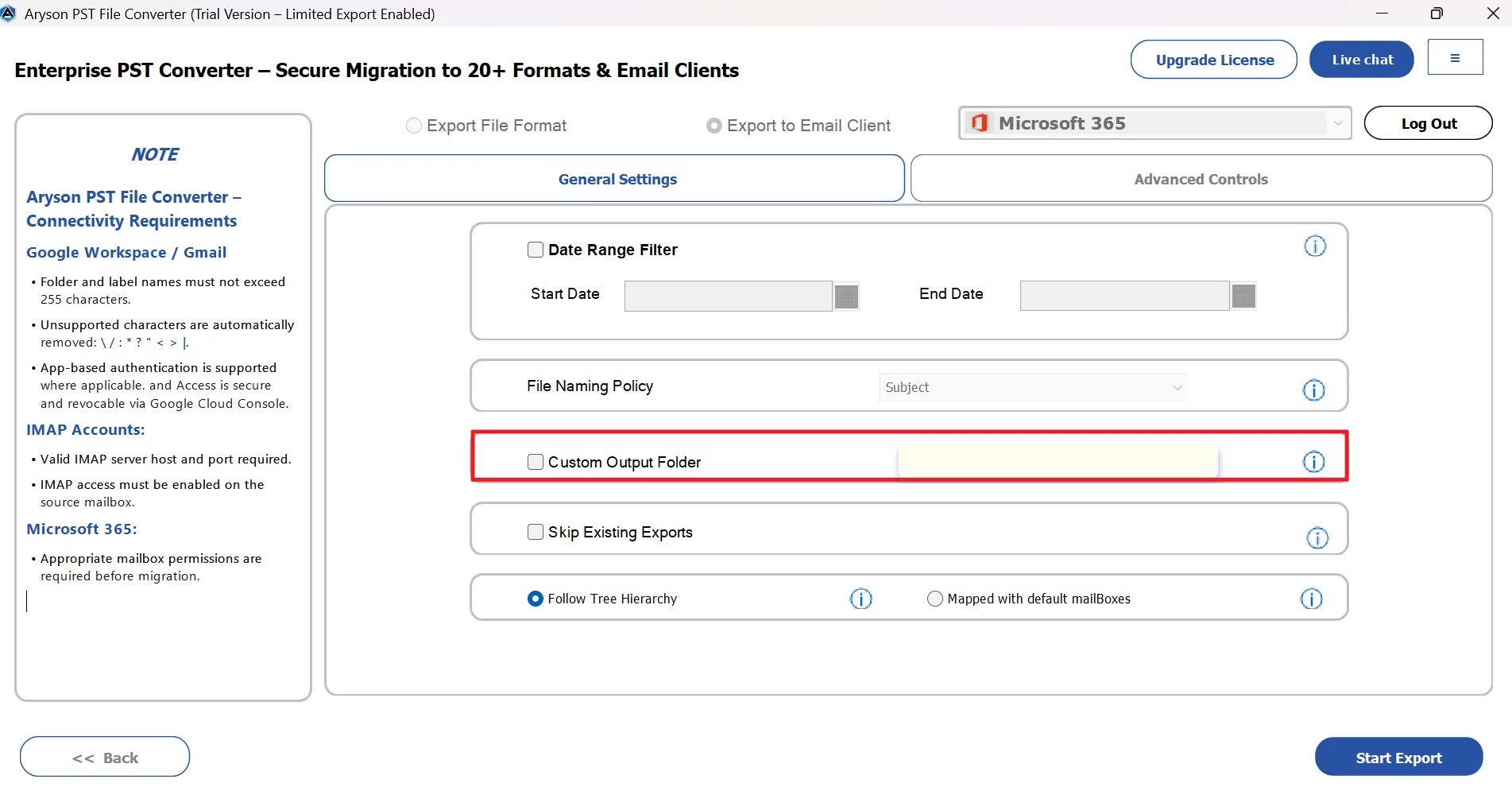Close the Aryson PST File Converter window
This screenshot has width=1512, height=791.
[x=1493, y=14]
